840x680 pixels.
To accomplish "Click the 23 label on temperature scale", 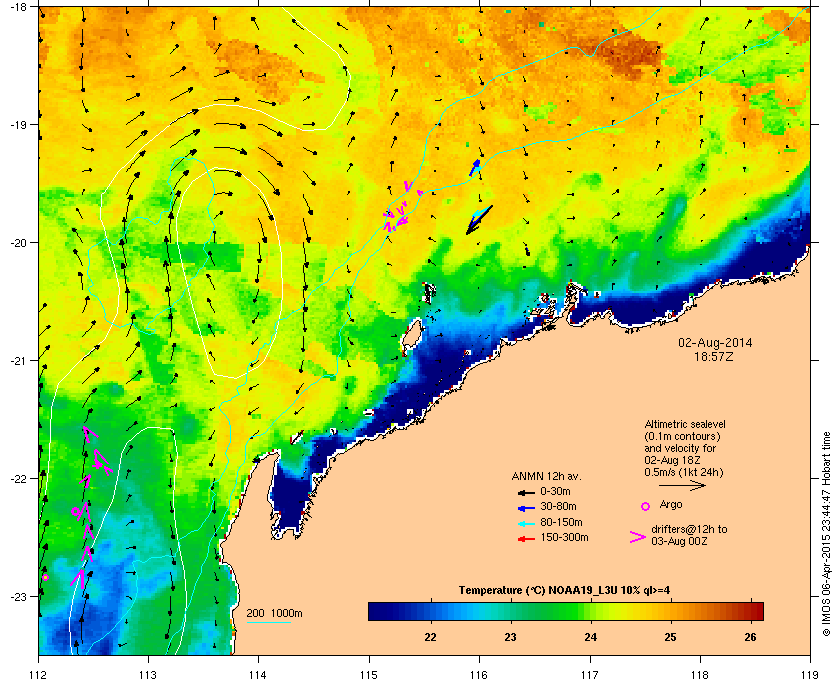I will coord(510,637).
